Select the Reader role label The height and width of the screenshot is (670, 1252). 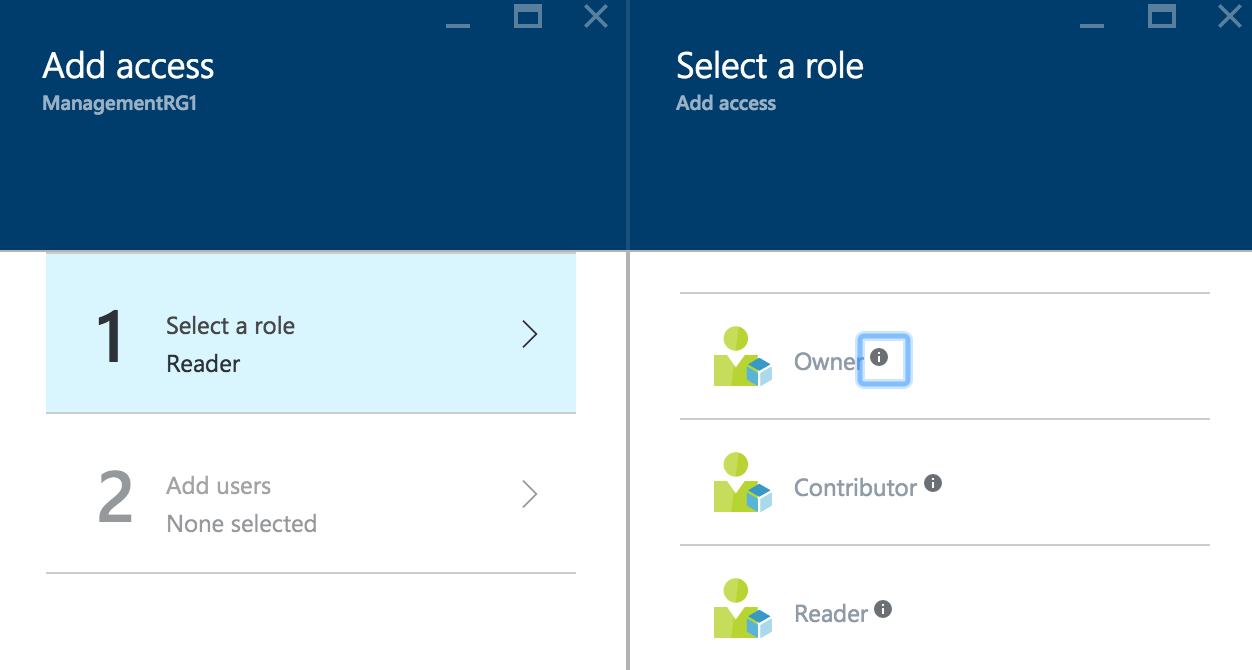pyautogui.click(x=831, y=614)
